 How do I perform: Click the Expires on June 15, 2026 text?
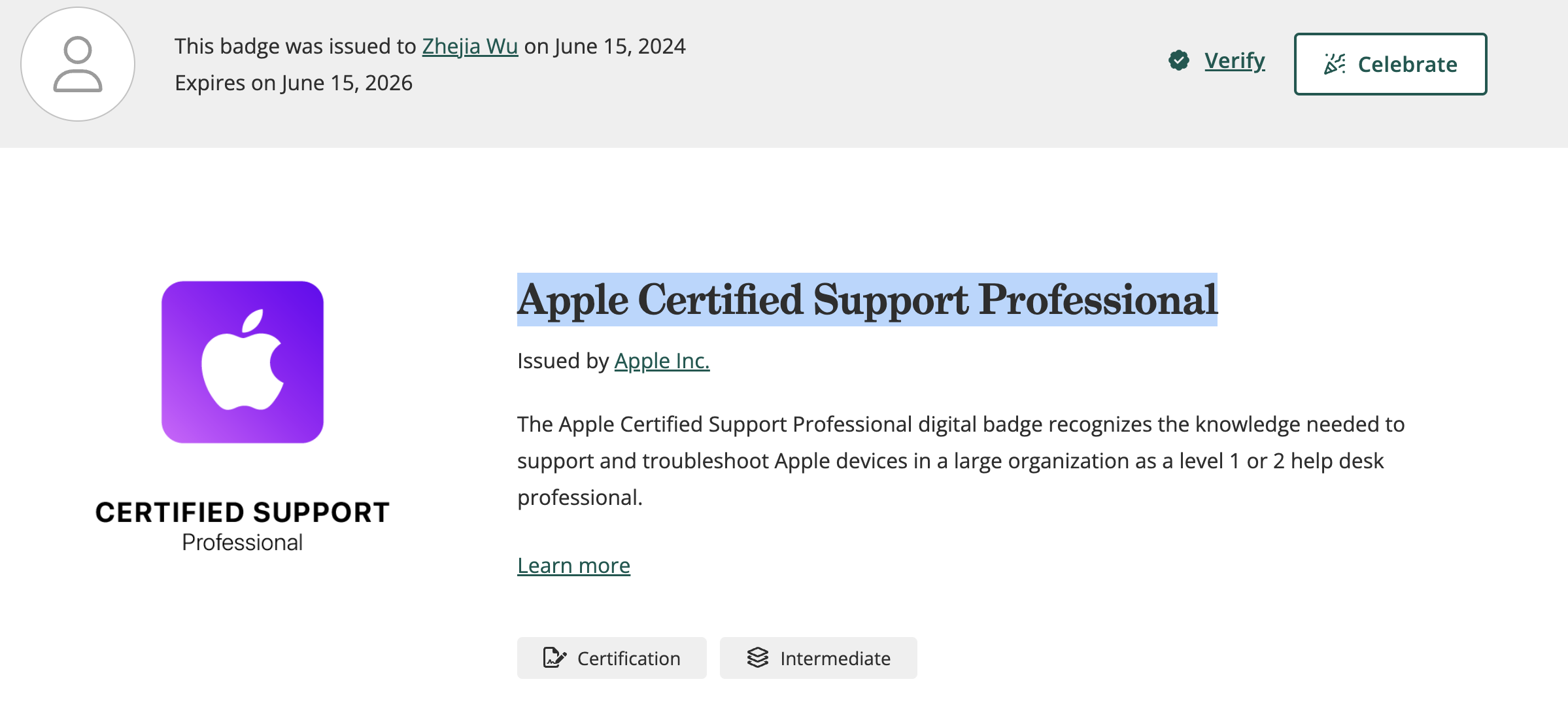tap(294, 83)
